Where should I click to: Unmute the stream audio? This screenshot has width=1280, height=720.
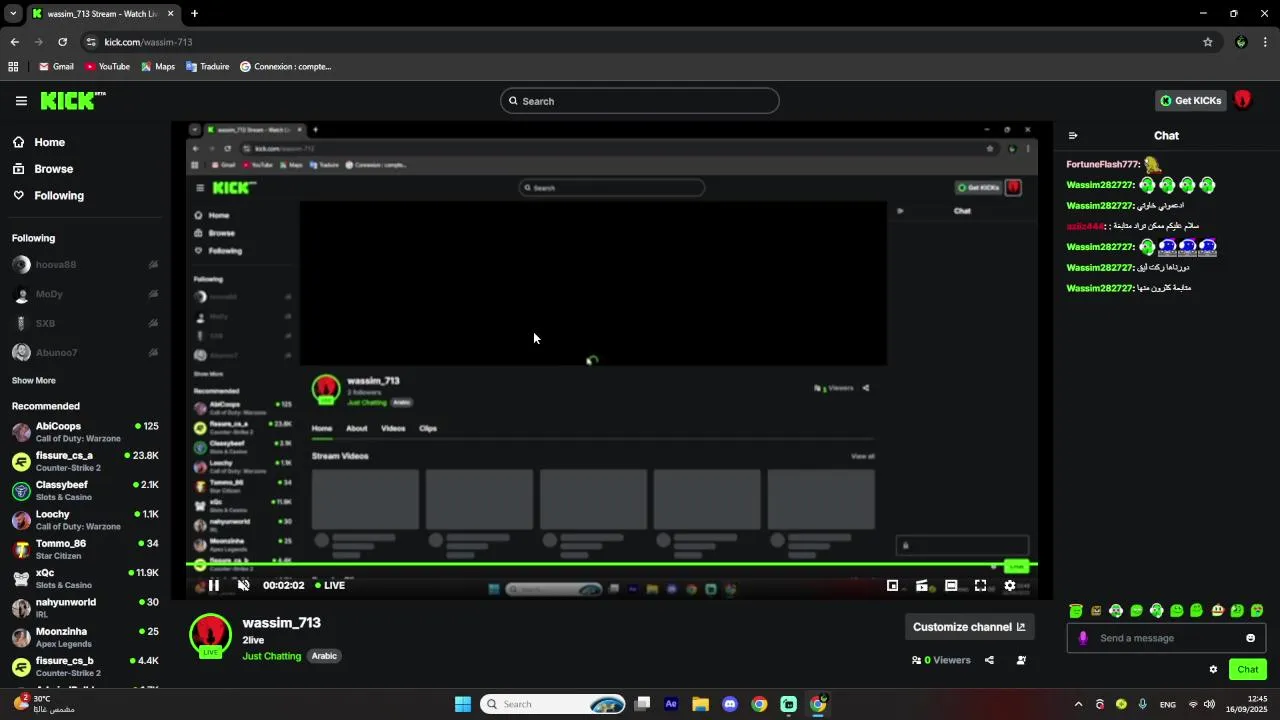pyautogui.click(x=243, y=586)
